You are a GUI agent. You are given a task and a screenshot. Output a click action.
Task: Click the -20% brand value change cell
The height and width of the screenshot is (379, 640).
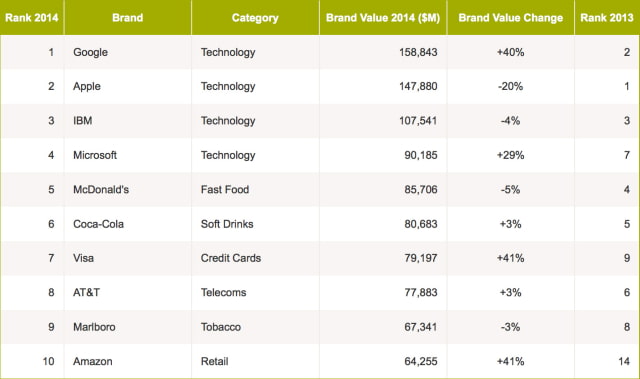coord(511,86)
